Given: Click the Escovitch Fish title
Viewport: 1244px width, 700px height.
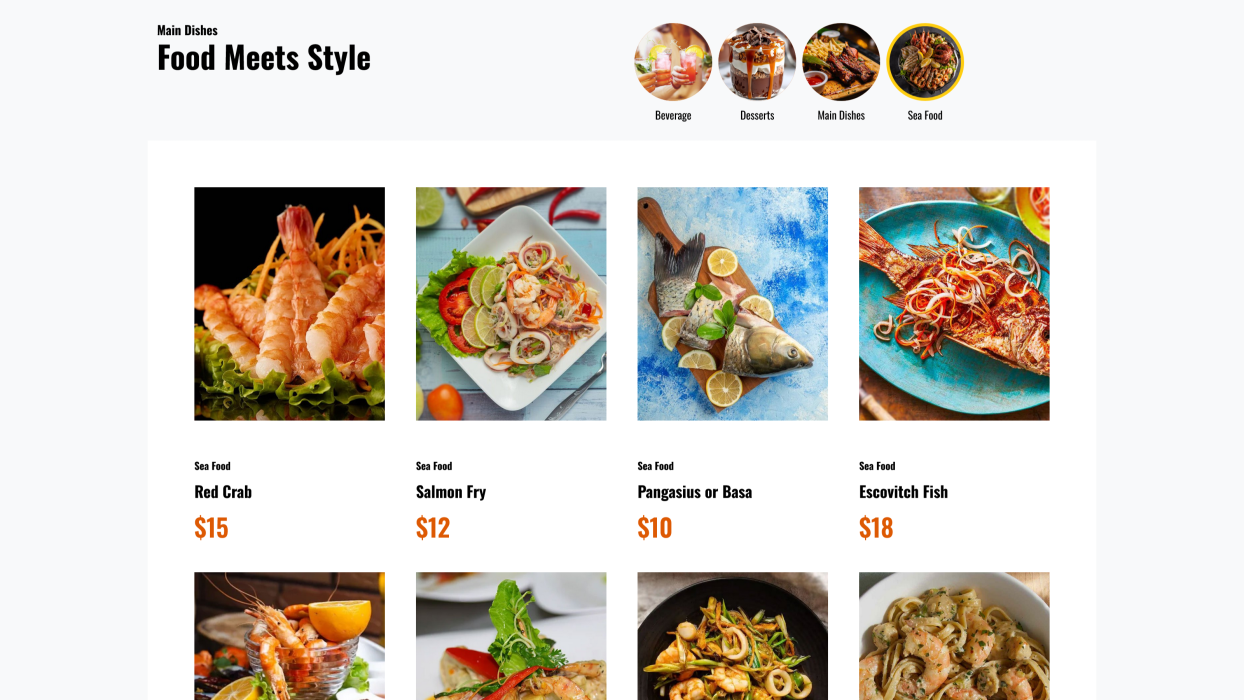Looking at the screenshot, I should click(903, 492).
